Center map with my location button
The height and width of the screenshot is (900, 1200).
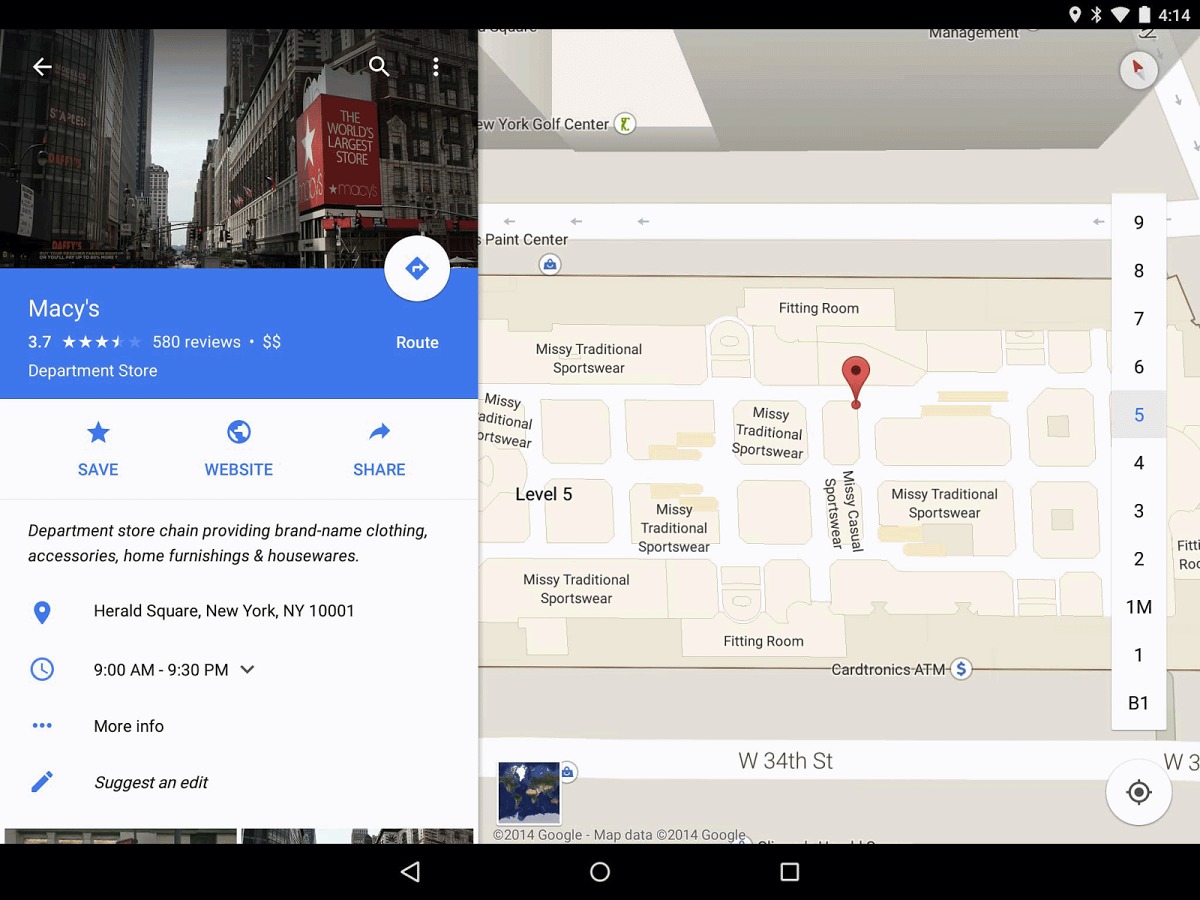(x=1138, y=792)
